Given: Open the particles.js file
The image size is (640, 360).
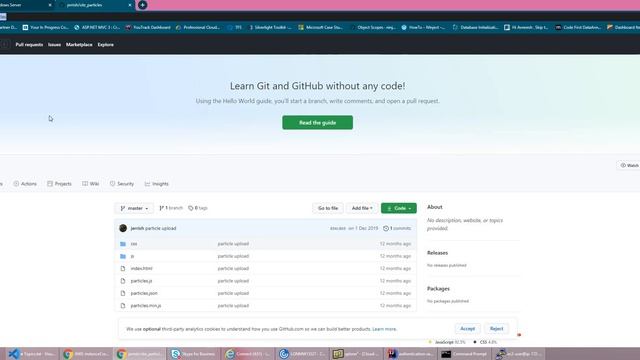Looking at the screenshot, I should (x=141, y=281).
